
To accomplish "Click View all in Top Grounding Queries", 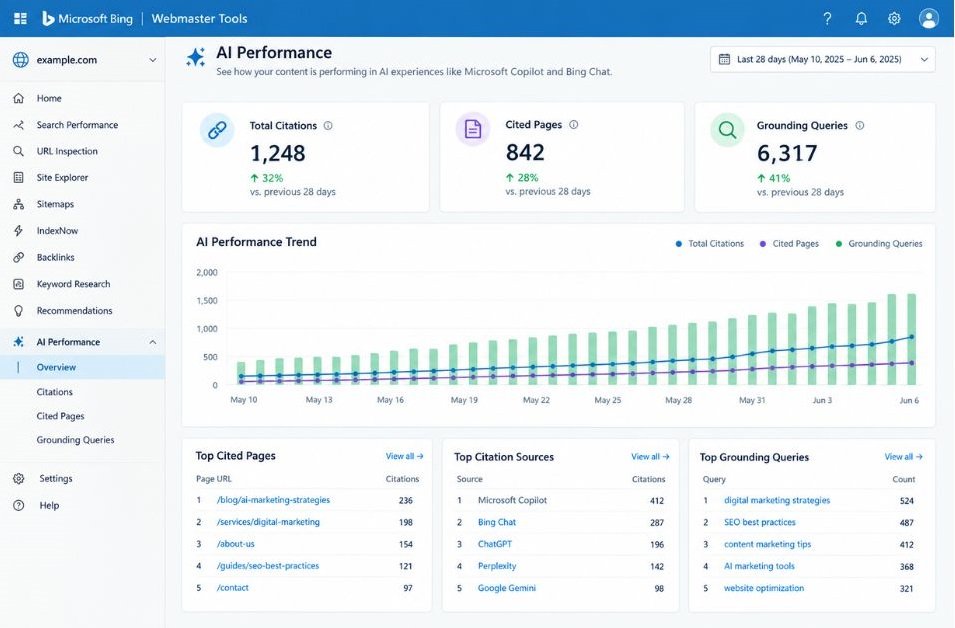I will click(x=903, y=457).
